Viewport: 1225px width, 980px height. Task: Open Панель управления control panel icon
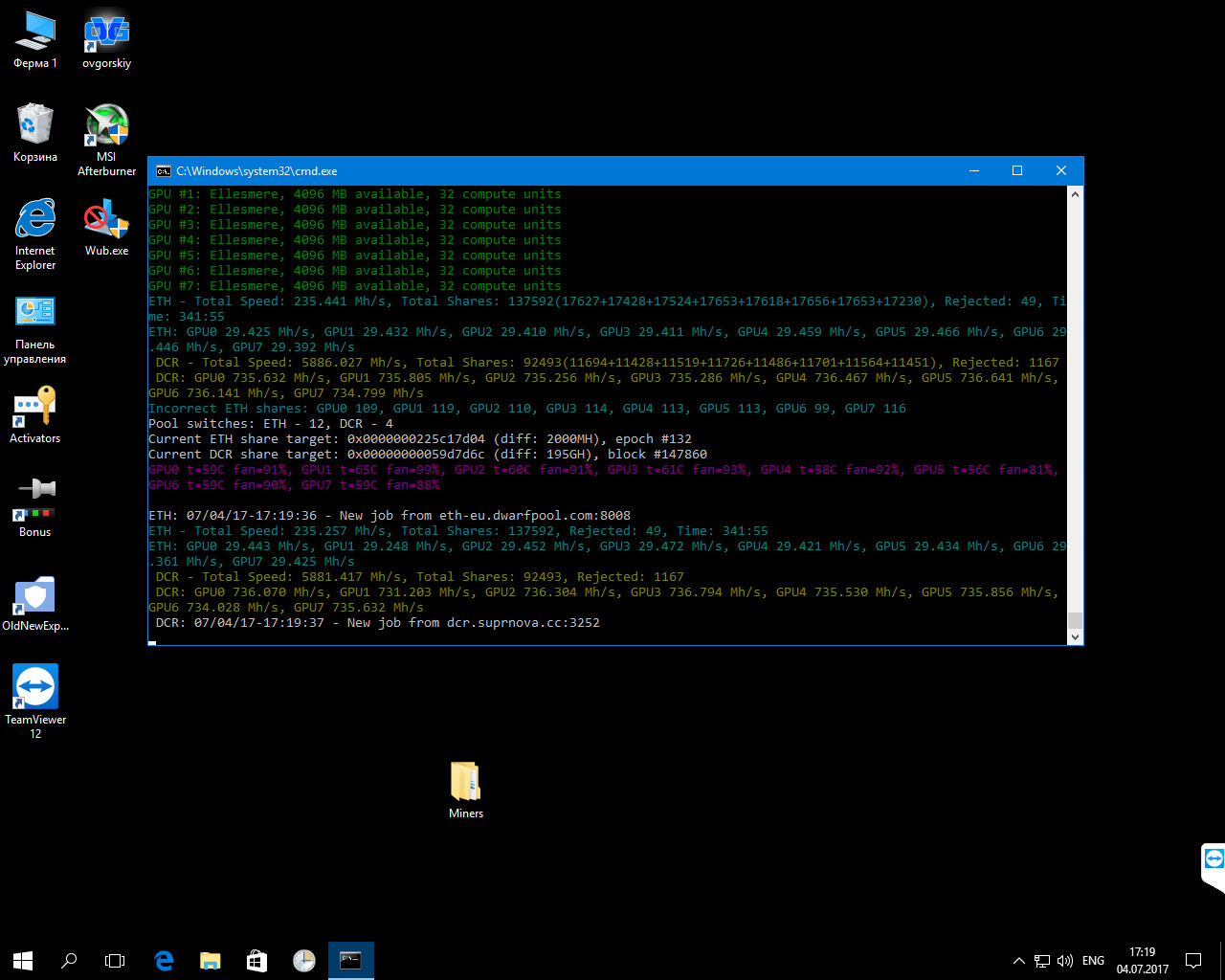click(x=35, y=313)
